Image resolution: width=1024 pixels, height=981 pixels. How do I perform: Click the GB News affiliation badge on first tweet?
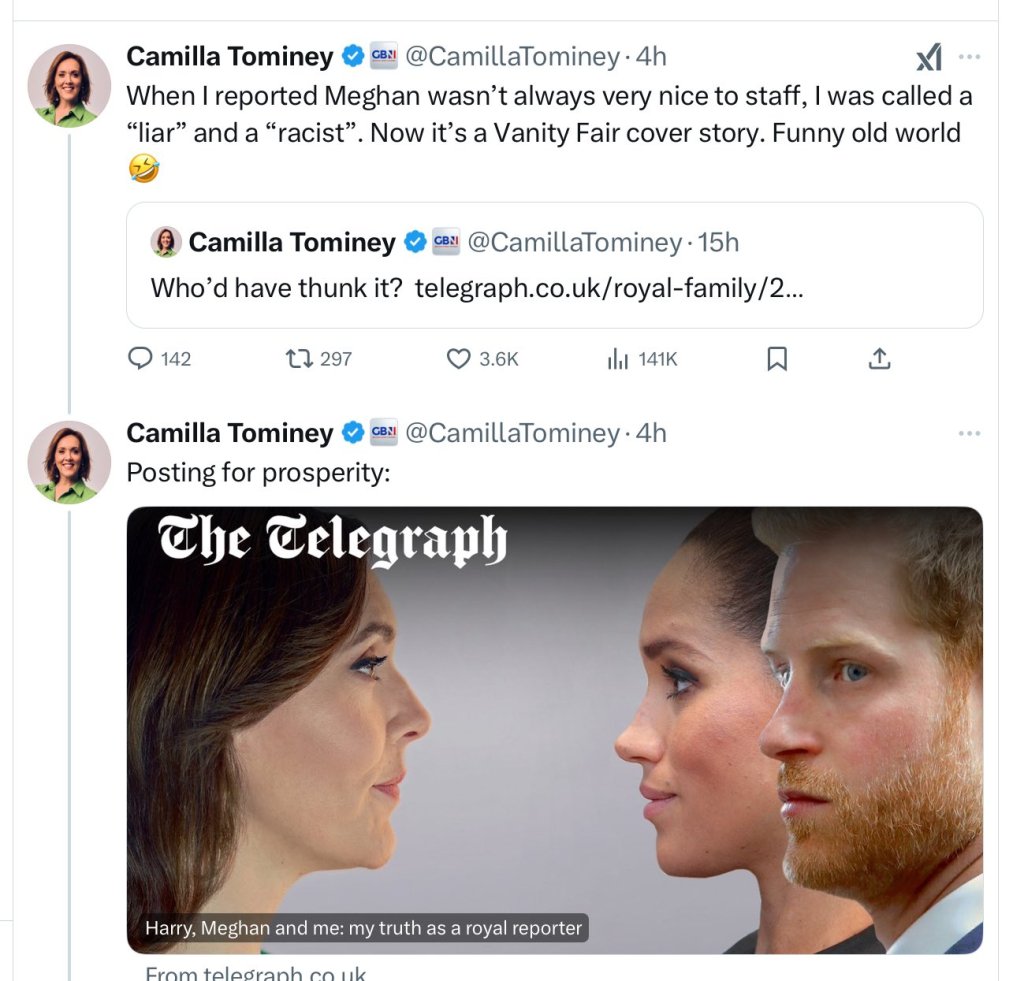[384, 57]
